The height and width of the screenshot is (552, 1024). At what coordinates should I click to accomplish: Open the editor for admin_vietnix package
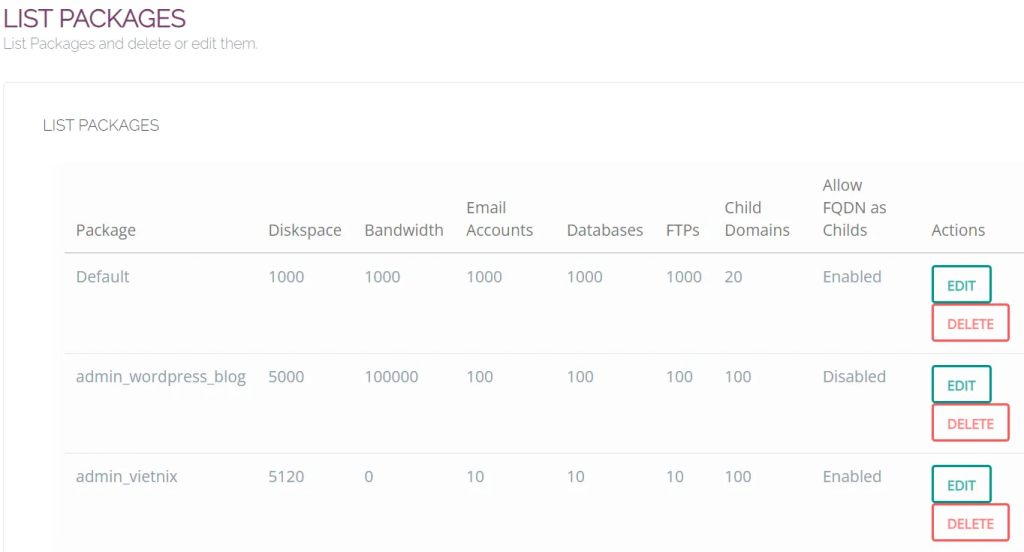(x=961, y=485)
